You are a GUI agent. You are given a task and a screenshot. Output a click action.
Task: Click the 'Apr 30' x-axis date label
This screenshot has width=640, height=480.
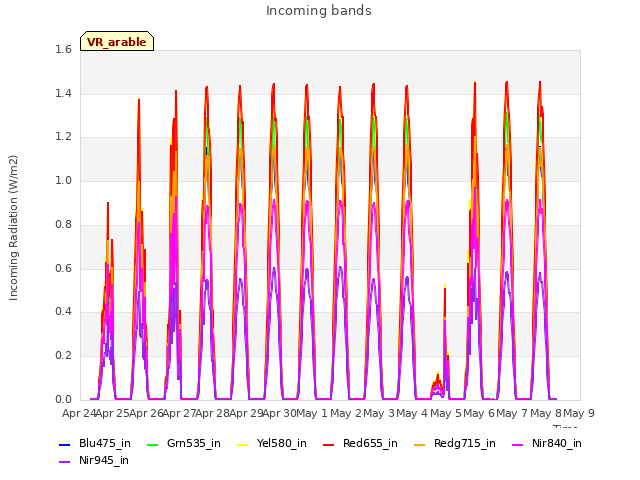(x=279, y=413)
